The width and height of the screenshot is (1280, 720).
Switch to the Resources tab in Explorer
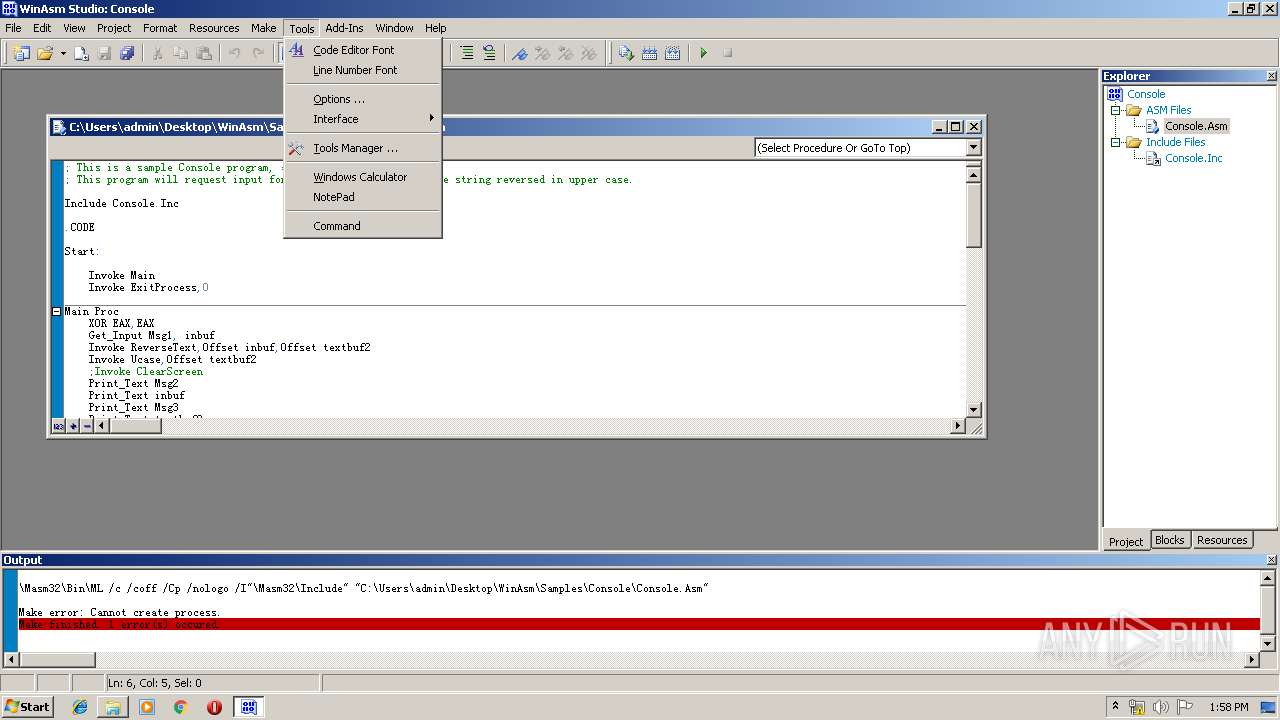[1221, 540]
